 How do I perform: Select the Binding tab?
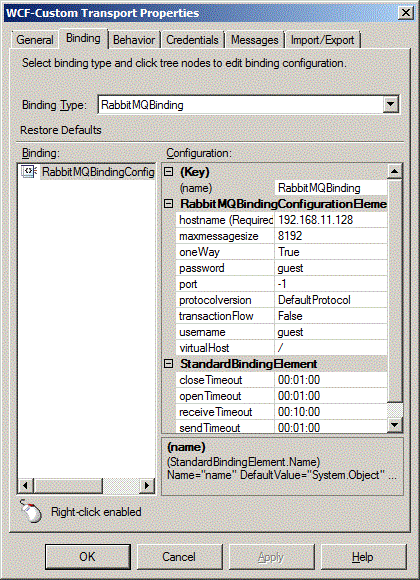pyautogui.click(x=83, y=38)
